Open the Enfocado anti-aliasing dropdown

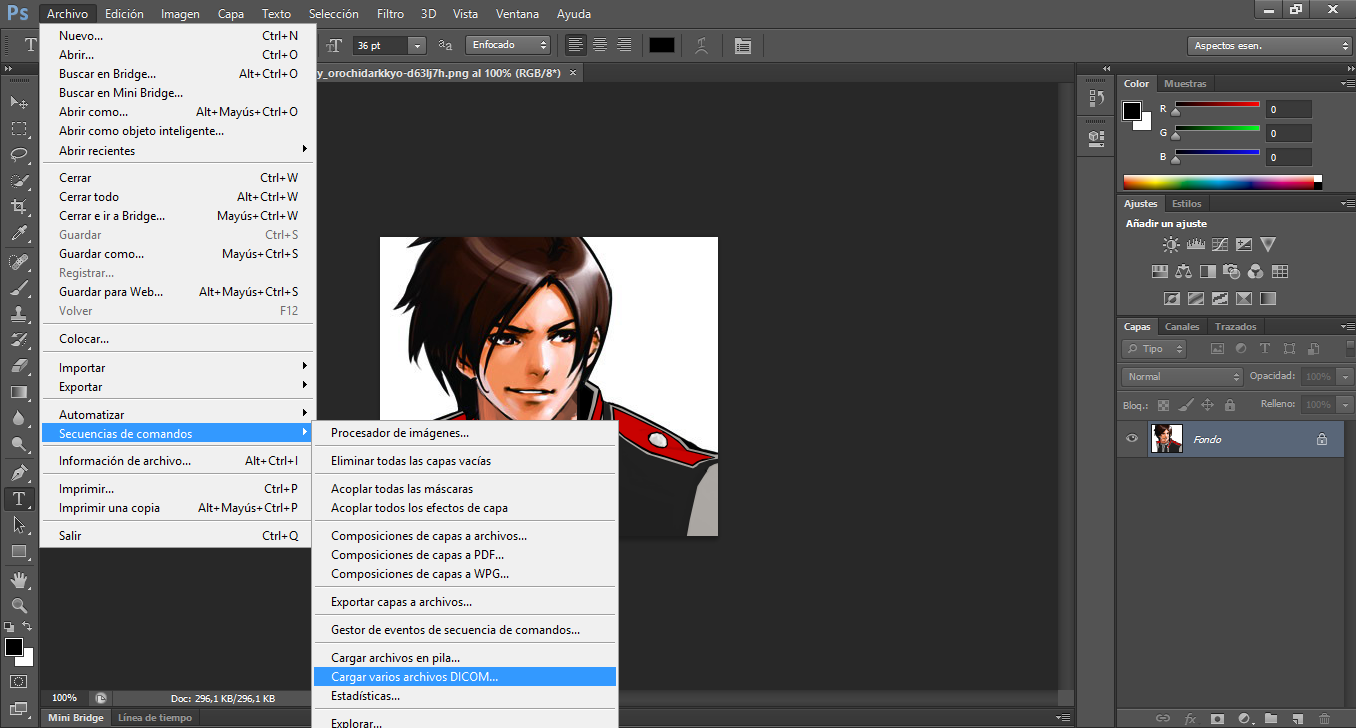(508, 45)
